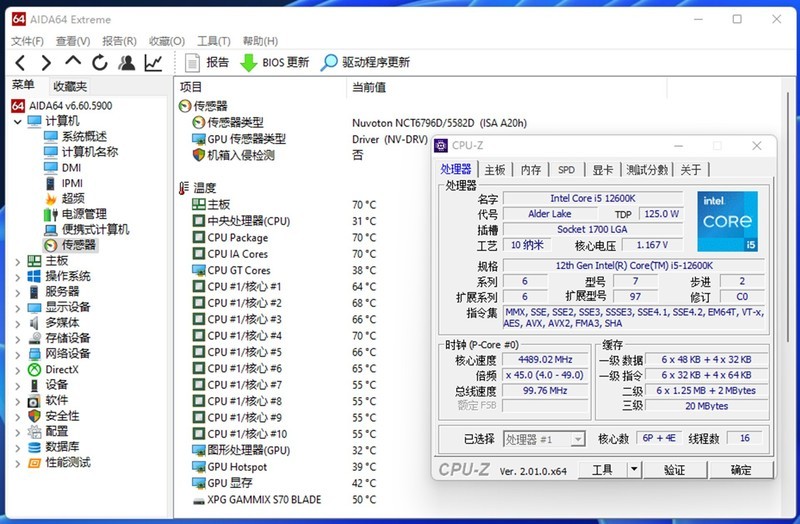The image size is (800, 524).
Task: Collapse the 计算机 tree node
Action: coord(18,121)
